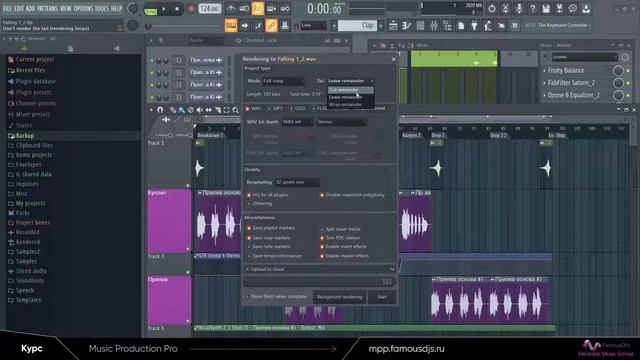640x360 pixels.
Task: Select the slice tool in playlist toolbar
Action: (x=218, y=110)
